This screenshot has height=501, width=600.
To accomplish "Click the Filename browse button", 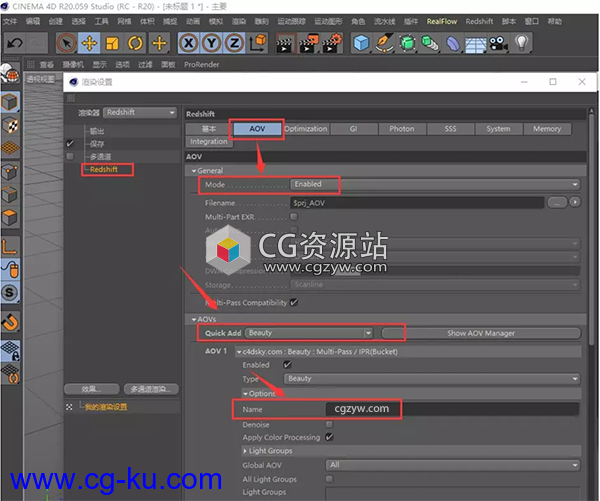I will pos(557,202).
